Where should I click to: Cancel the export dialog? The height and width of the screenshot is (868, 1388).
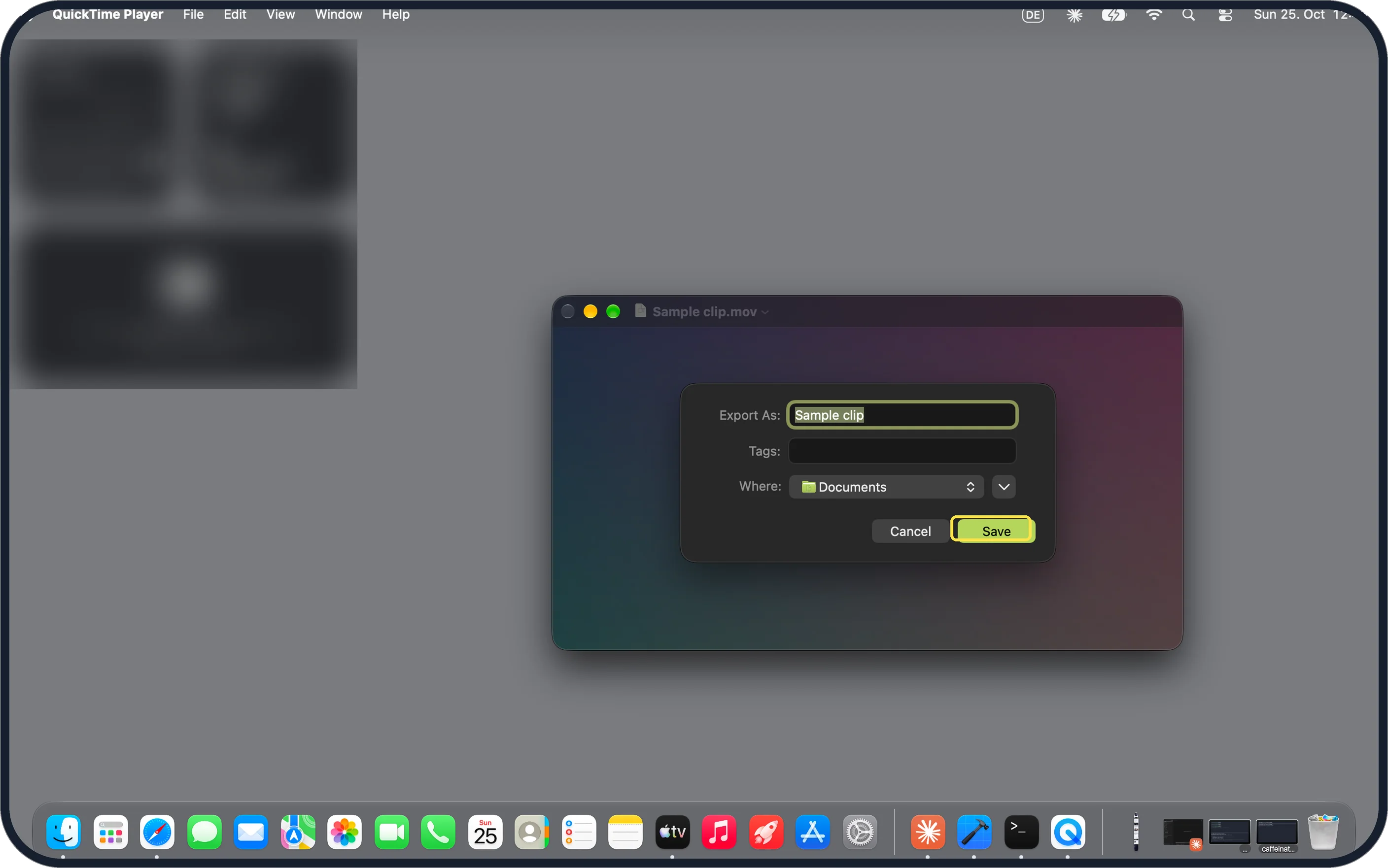(909, 531)
